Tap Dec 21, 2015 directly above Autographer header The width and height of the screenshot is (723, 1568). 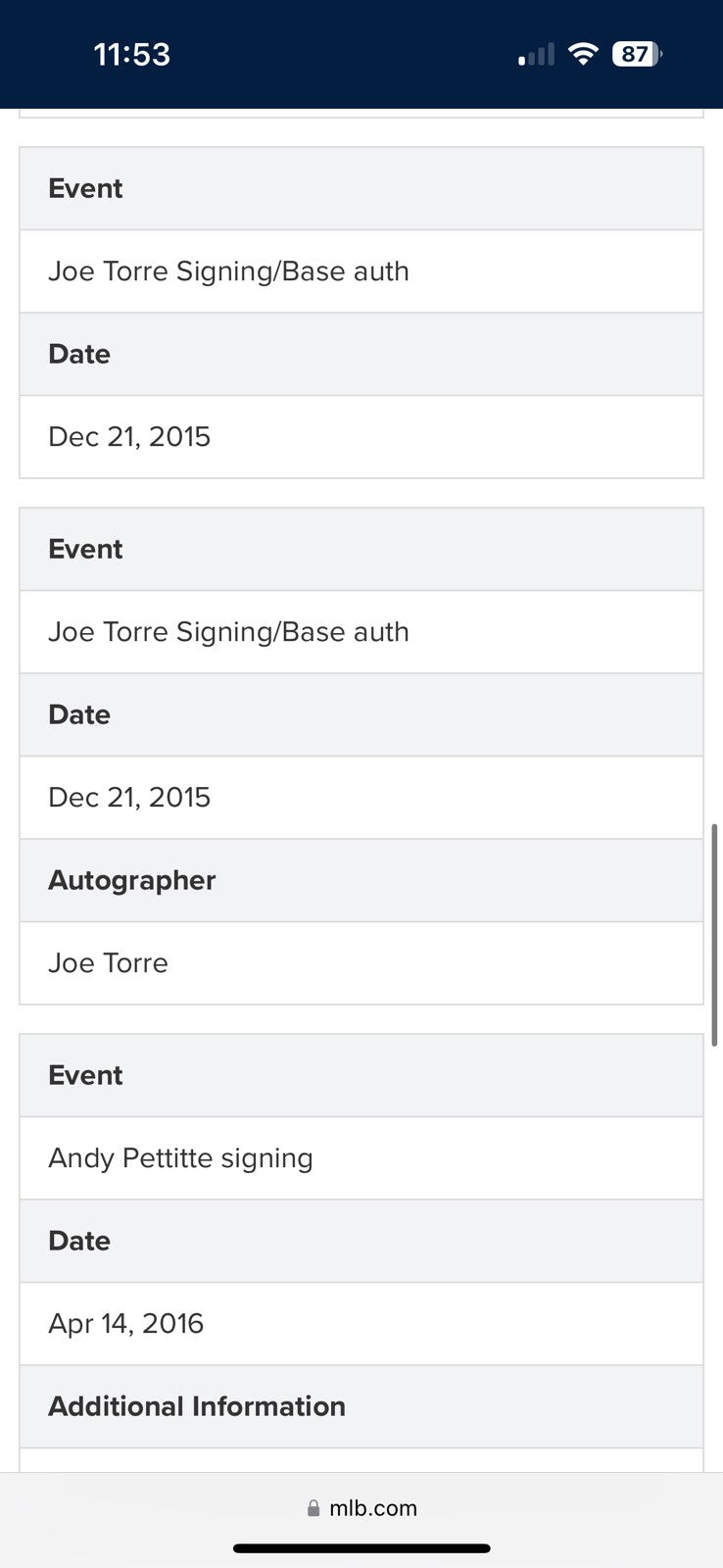(x=129, y=798)
